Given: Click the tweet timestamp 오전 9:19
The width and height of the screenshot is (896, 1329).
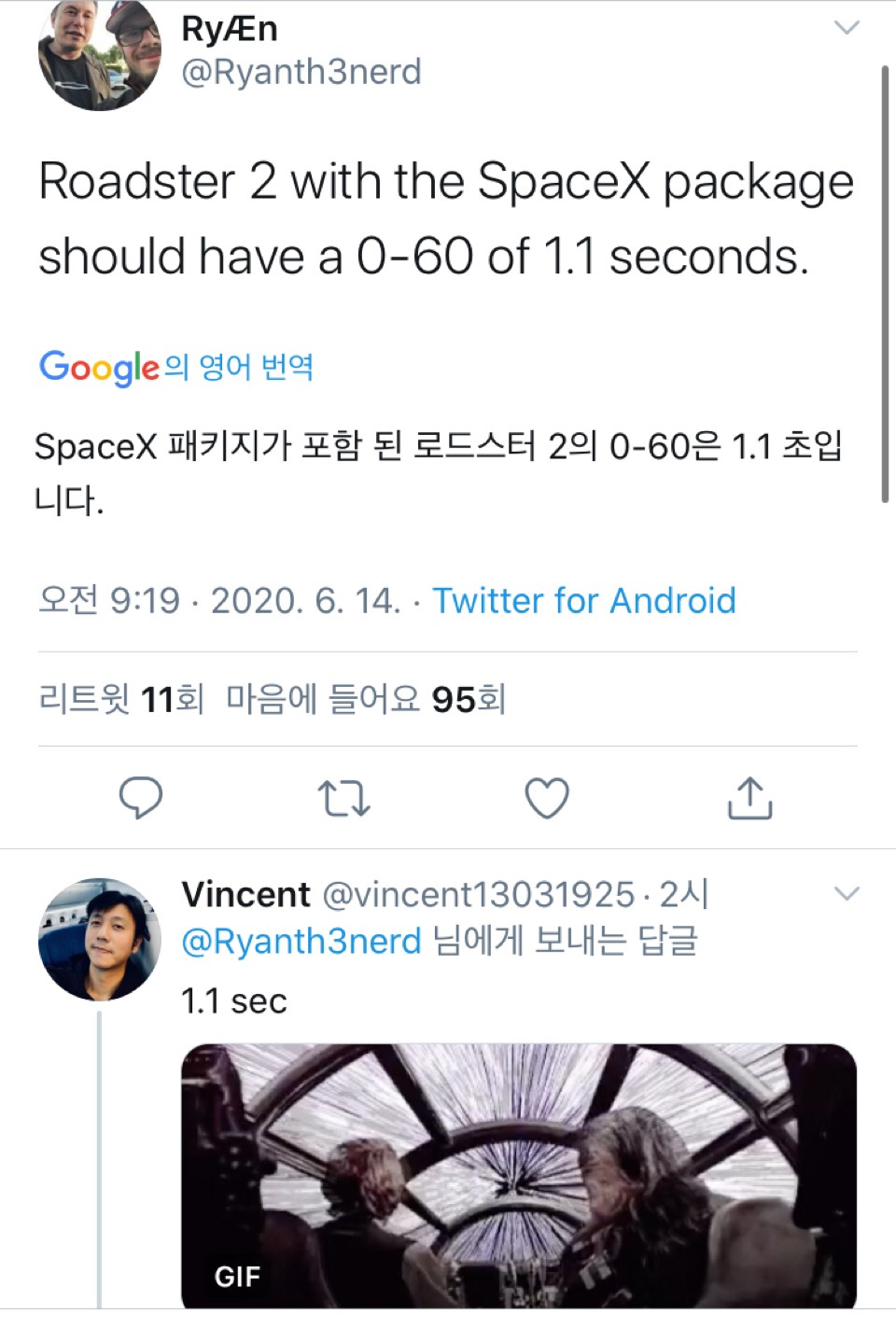Looking at the screenshot, I should (x=109, y=600).
